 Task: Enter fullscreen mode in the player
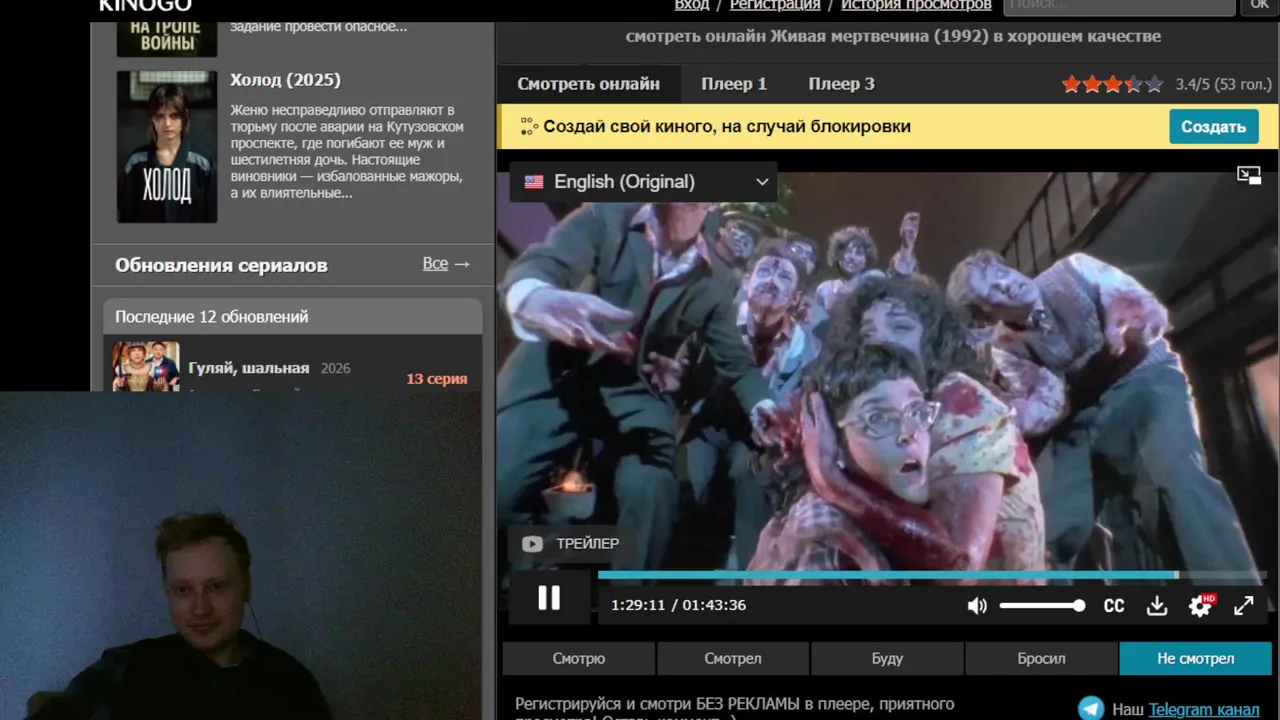coord(1243,605)
